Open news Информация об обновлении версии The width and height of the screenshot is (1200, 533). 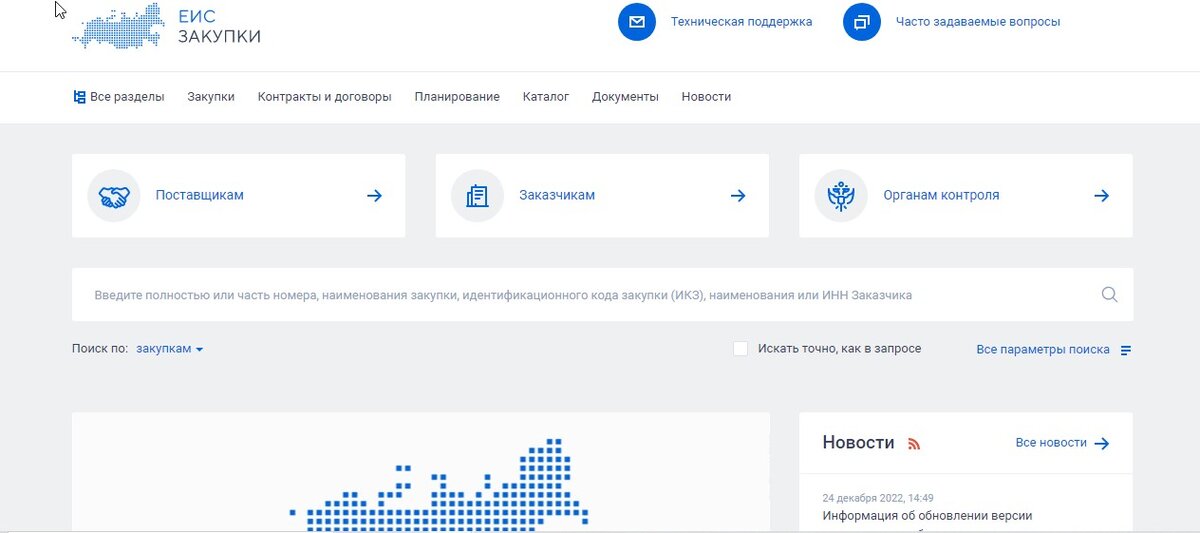pos(927,516)
